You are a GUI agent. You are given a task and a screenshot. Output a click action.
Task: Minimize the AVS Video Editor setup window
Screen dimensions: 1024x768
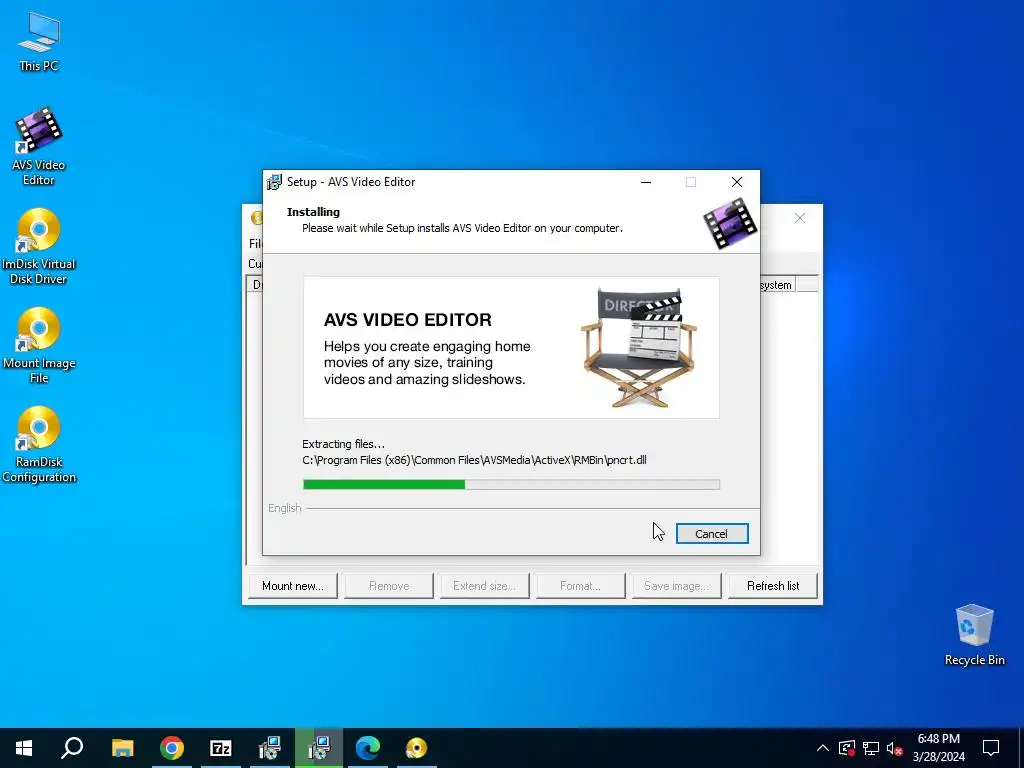646,182
